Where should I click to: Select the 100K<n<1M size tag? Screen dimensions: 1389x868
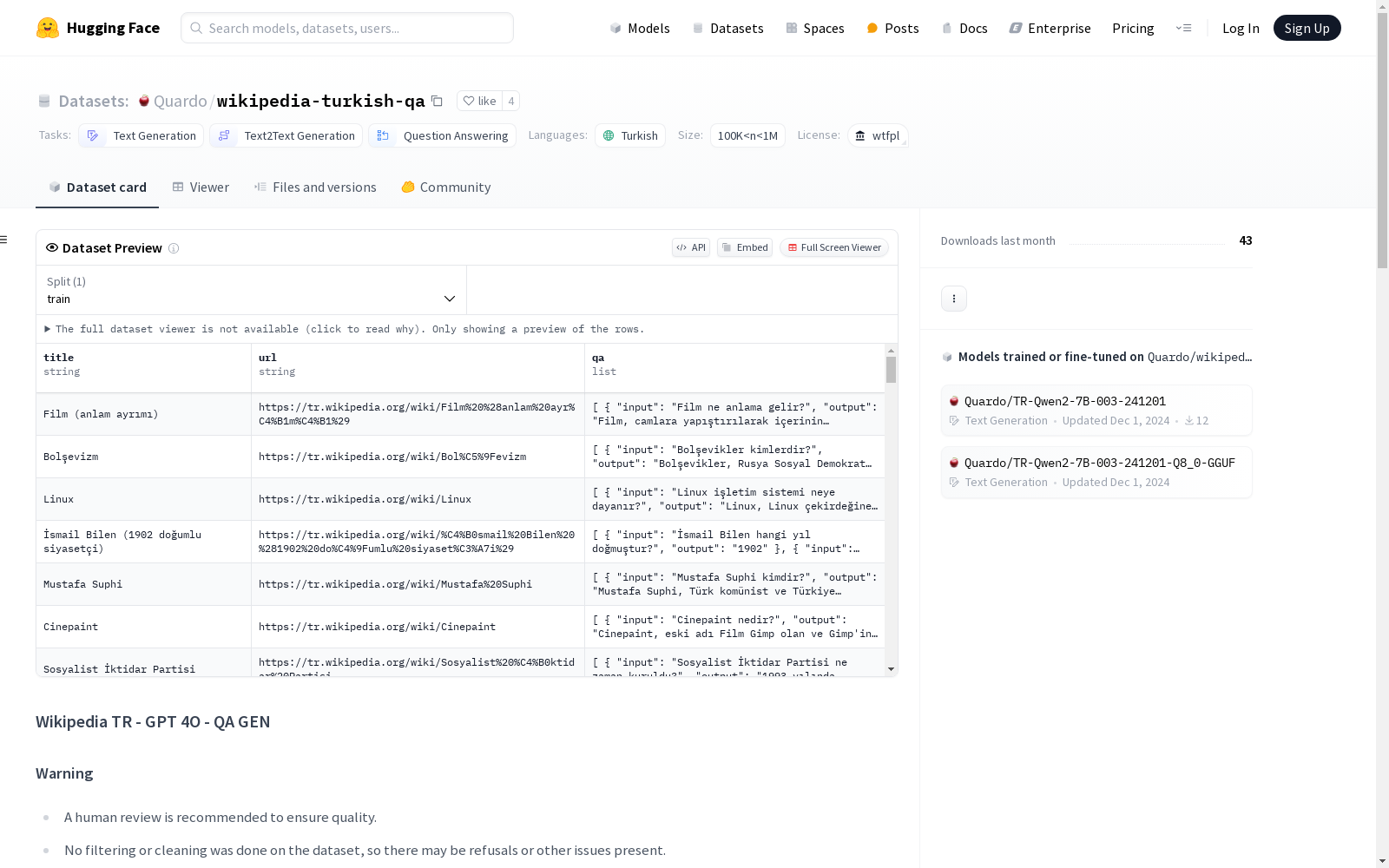[x=747, y=135]
